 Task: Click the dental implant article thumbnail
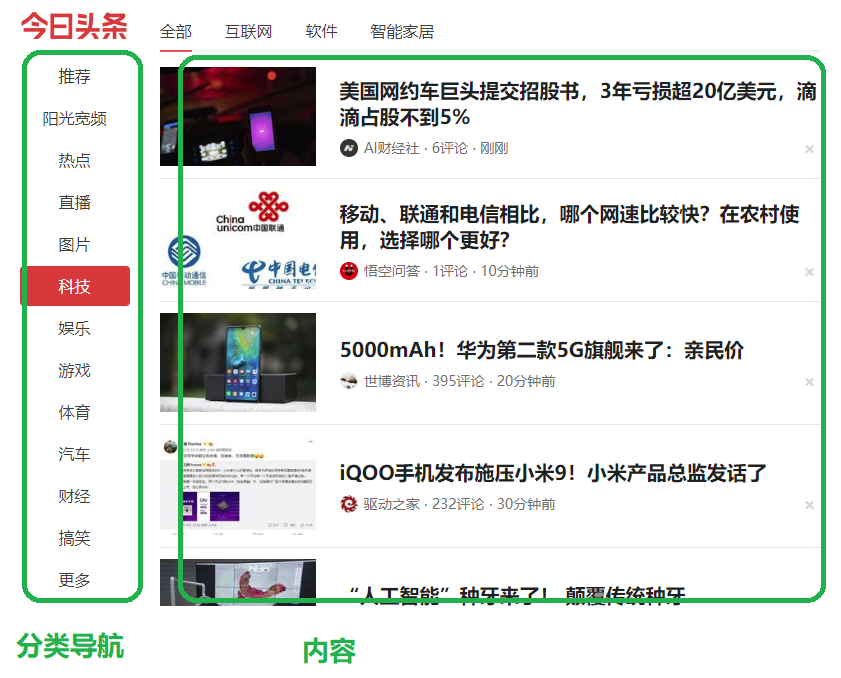(x=238, y=582)
